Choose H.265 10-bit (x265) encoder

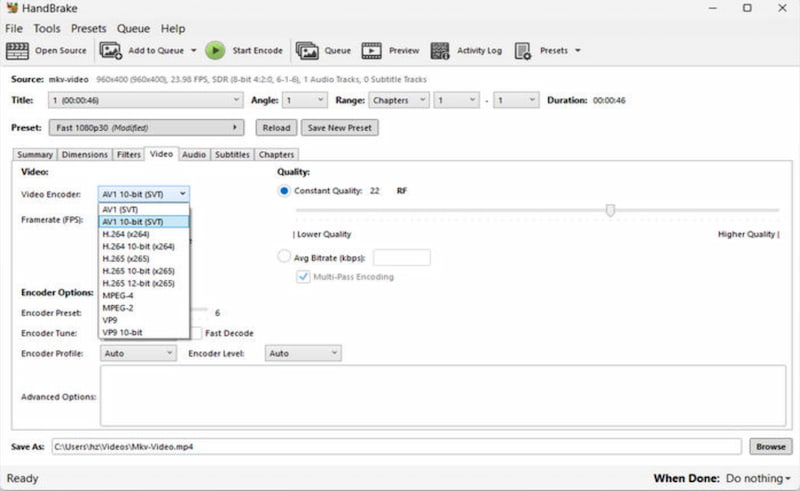tap(143, 271)
